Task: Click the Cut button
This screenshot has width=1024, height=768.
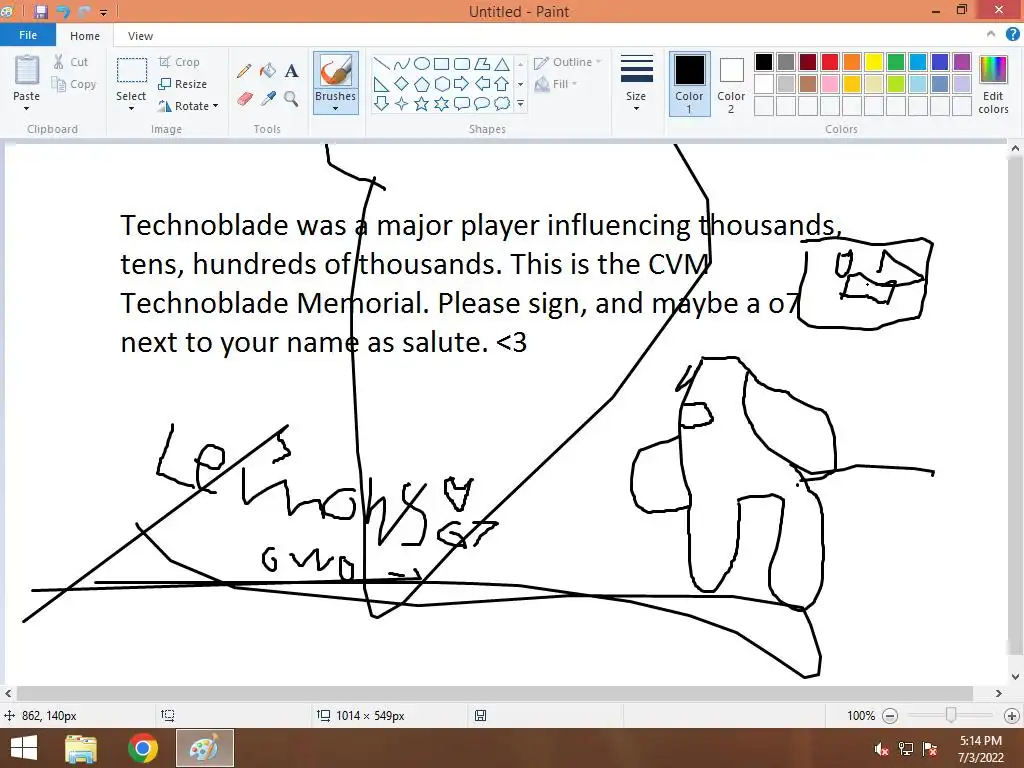Action: [71, 62]
